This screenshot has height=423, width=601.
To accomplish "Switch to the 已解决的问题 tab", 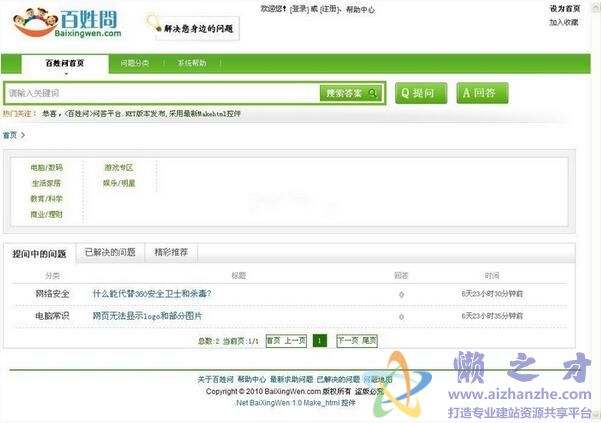I will pyautogui.click(x=110, y=253).
